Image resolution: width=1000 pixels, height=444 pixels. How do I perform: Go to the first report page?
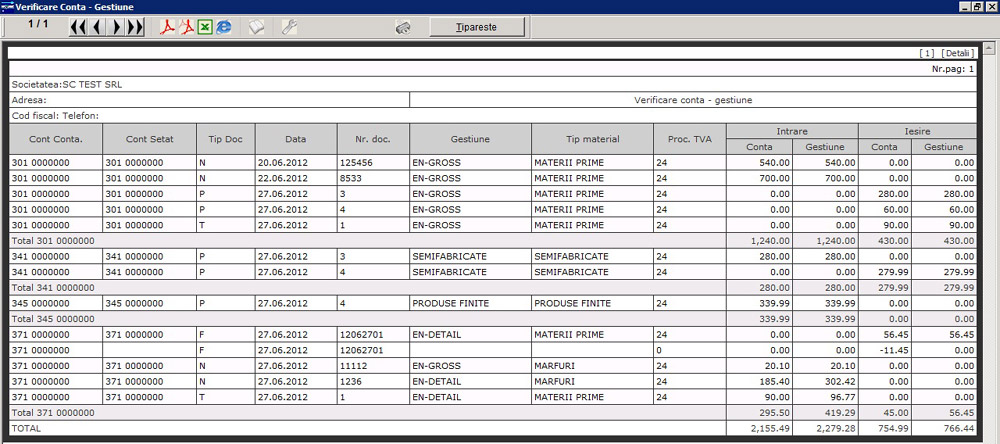pos(78,27)
